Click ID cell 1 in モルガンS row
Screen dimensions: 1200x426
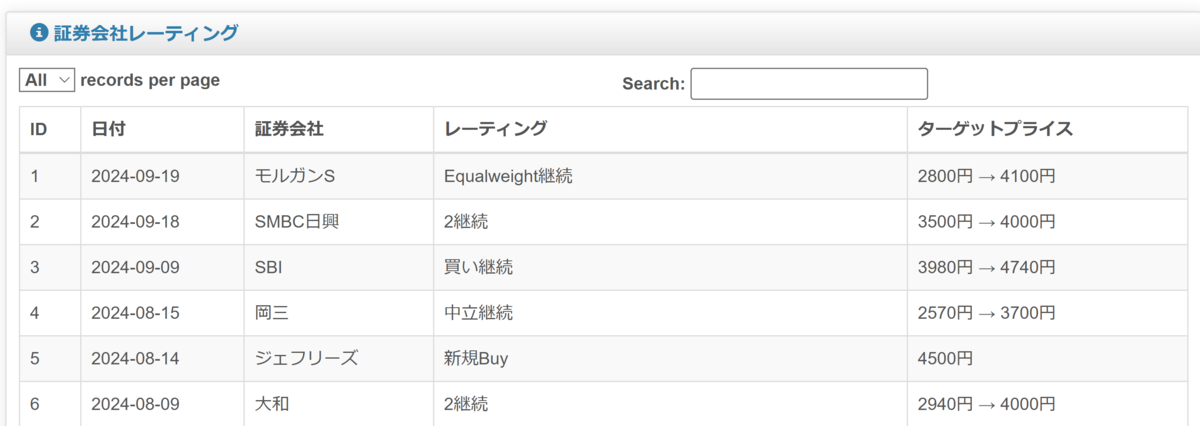coord(50,176)
